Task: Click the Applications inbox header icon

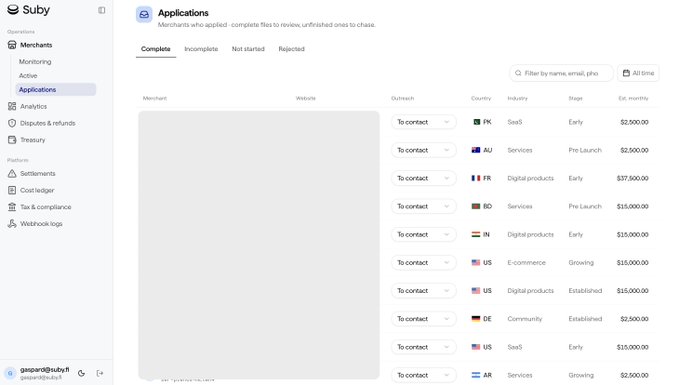Action: (144, 14)
